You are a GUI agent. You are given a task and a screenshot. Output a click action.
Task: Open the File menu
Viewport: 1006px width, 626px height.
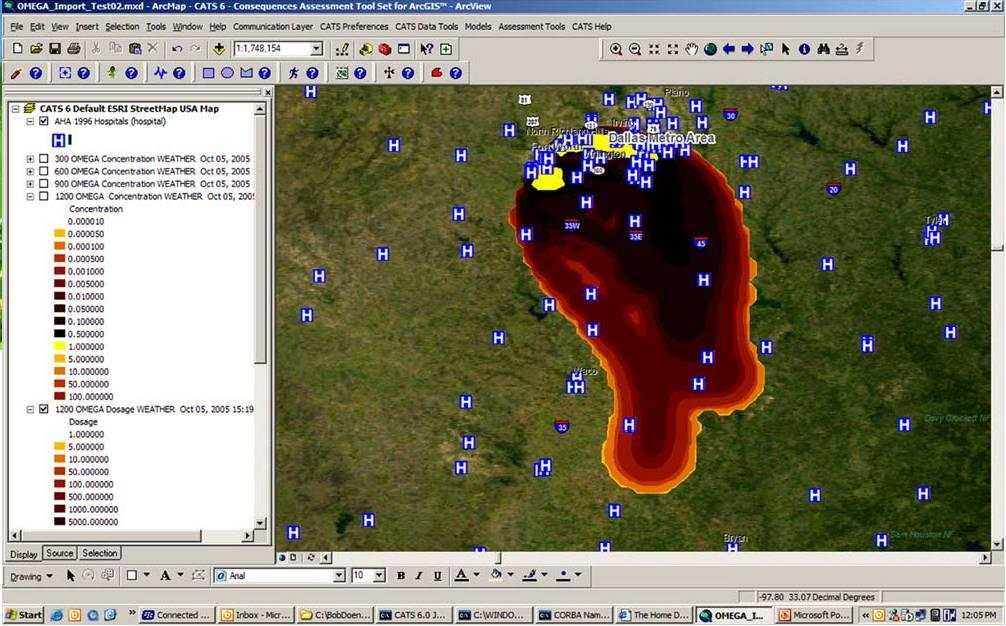tap(17, 27)
